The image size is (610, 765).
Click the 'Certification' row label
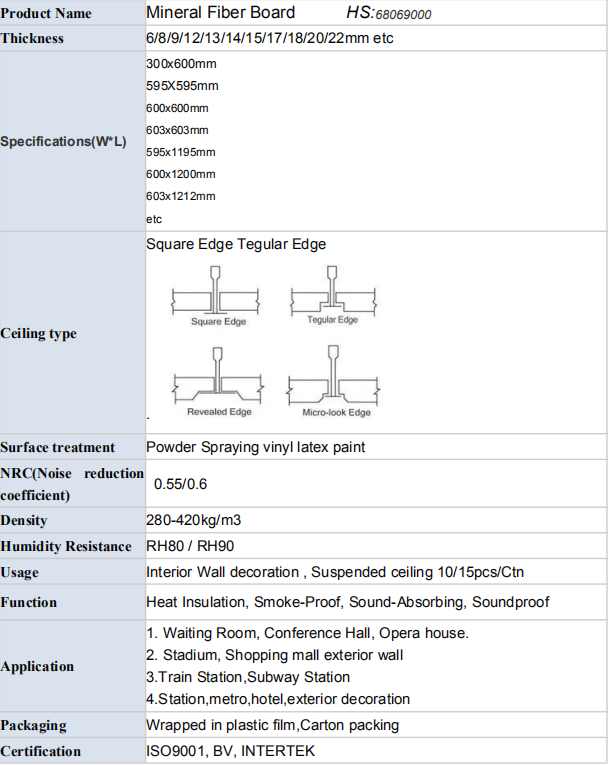point(41,751)
